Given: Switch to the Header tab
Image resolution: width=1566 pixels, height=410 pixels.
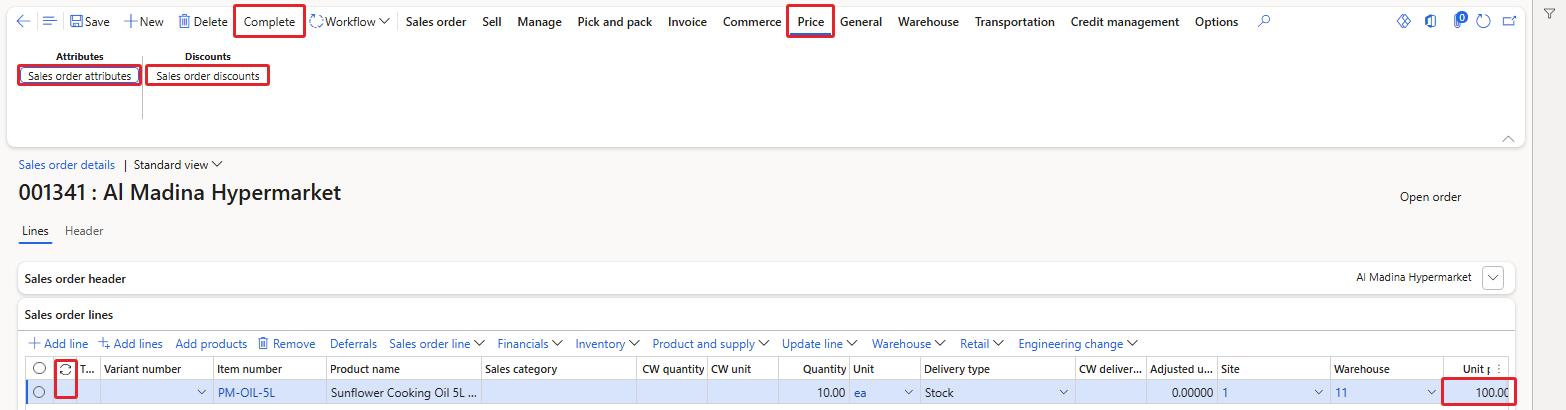Looking at the screenshot, I should 84,231.
